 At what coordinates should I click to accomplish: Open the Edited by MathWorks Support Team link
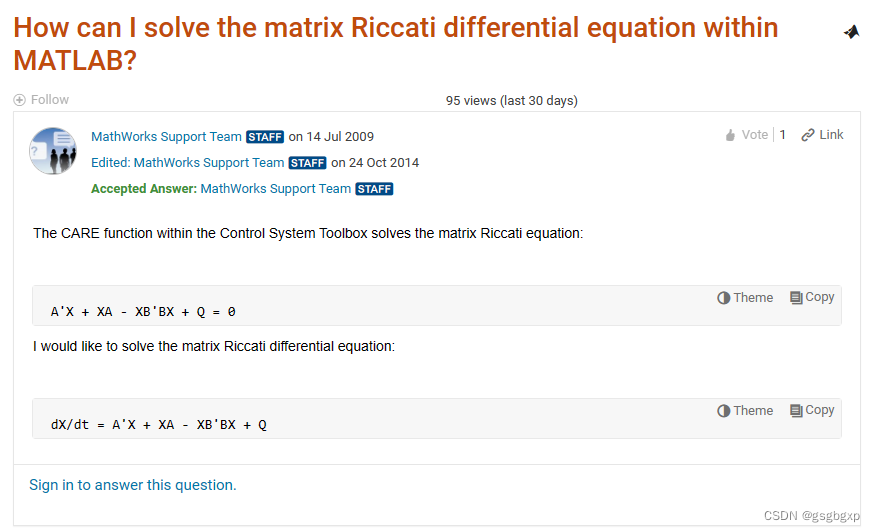[209, 163]
